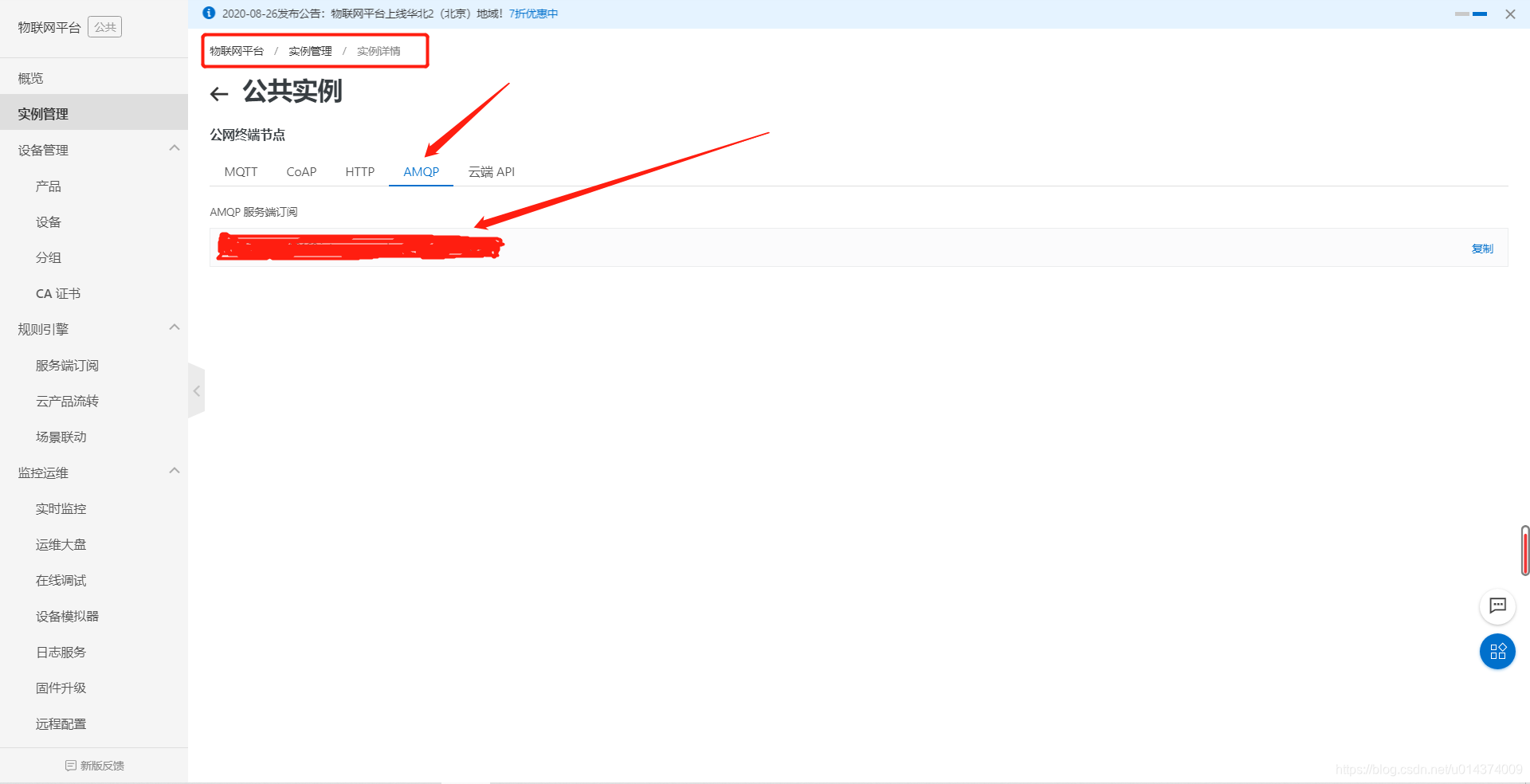This screenshot has height=784, width=1530.
Task: Collapse the 监控运维 section
Action: tap(175, 471)
